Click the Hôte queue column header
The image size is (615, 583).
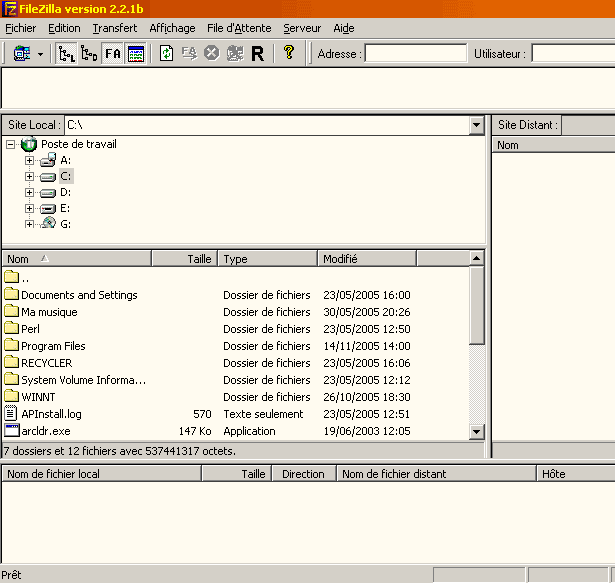click(x=575, y=474)
